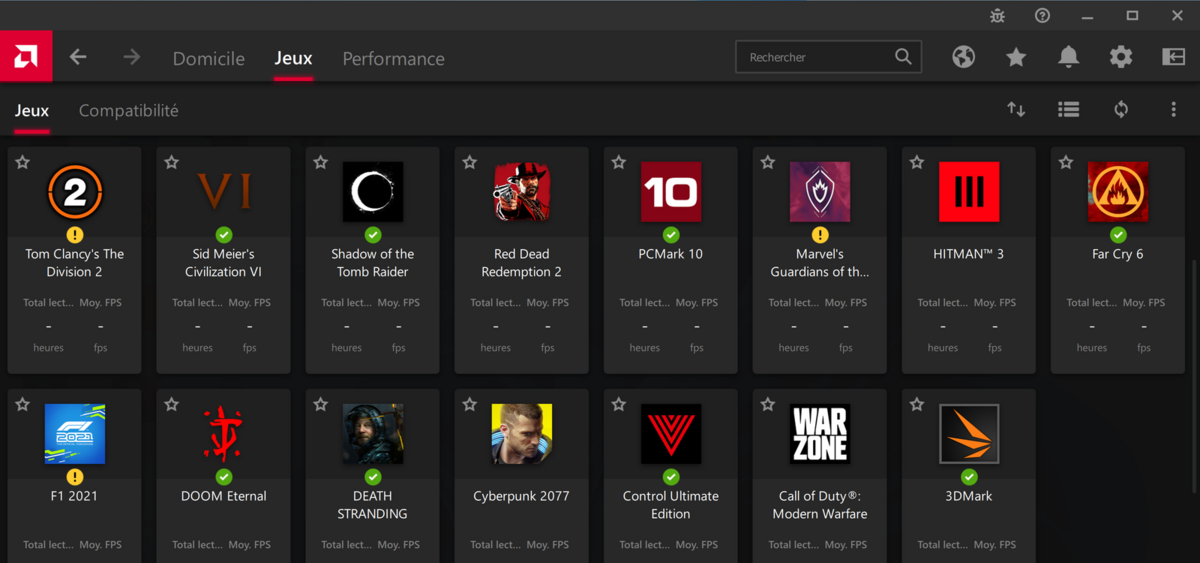Click the 'Red Dead Redemption 2' title
The width and height of the screenshot is (1200, 563).
coord(522,263)
